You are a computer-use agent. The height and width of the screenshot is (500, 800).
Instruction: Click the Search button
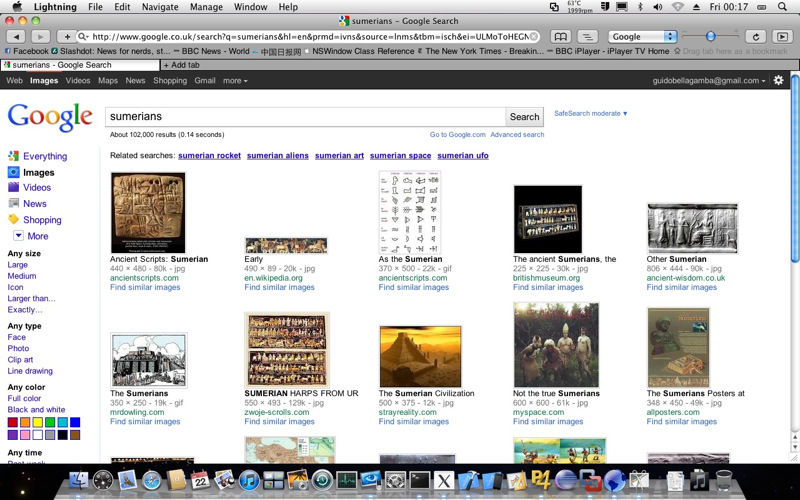click(x=524, y=117)
